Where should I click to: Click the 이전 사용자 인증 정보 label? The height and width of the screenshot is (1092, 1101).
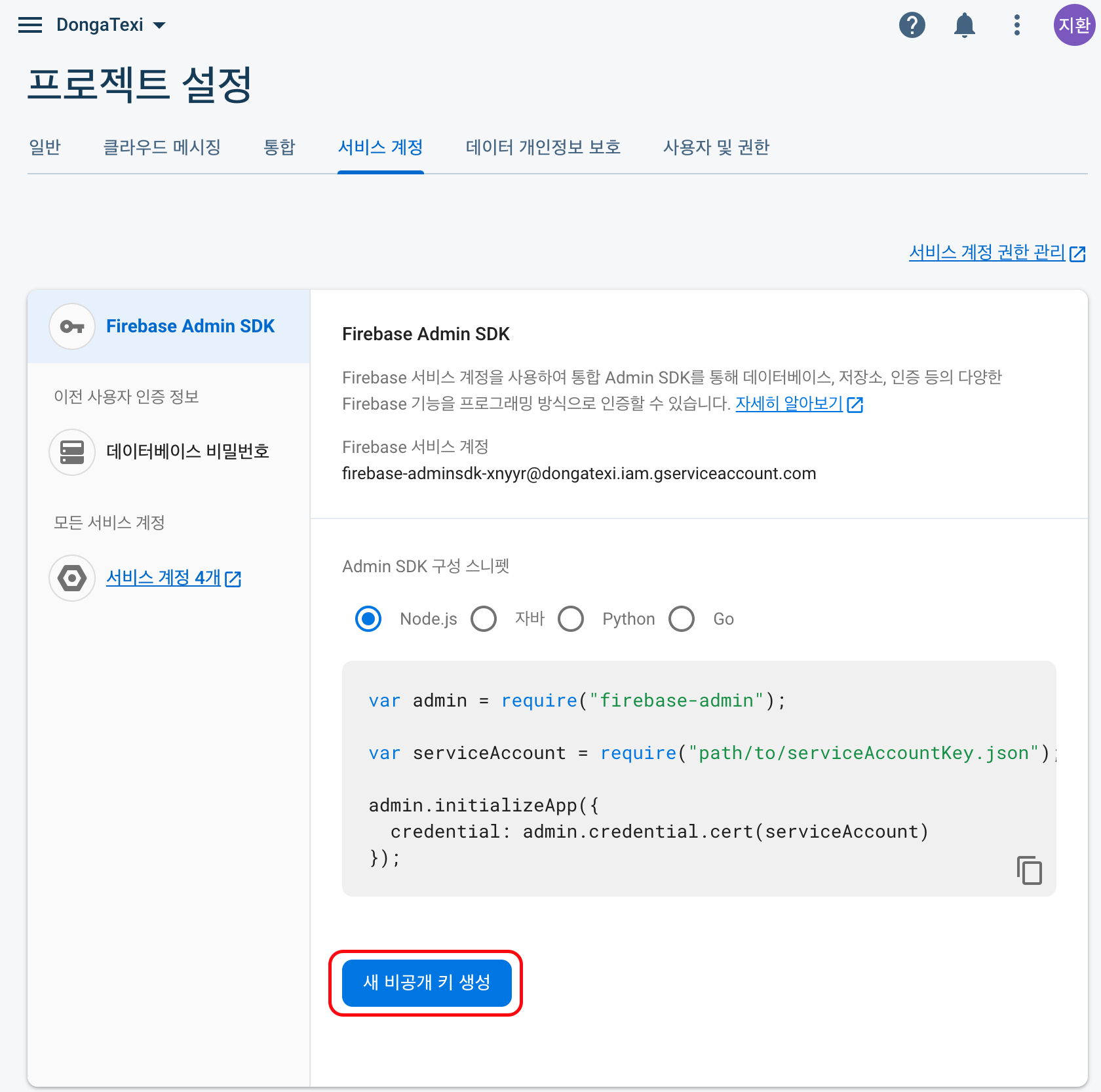coord(126,397)
